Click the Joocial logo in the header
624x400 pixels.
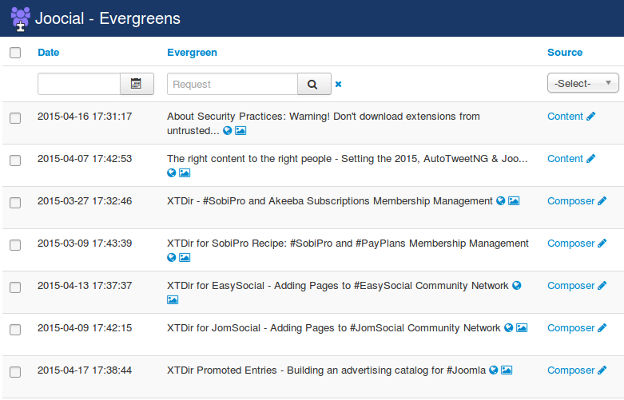click(20, 19)
